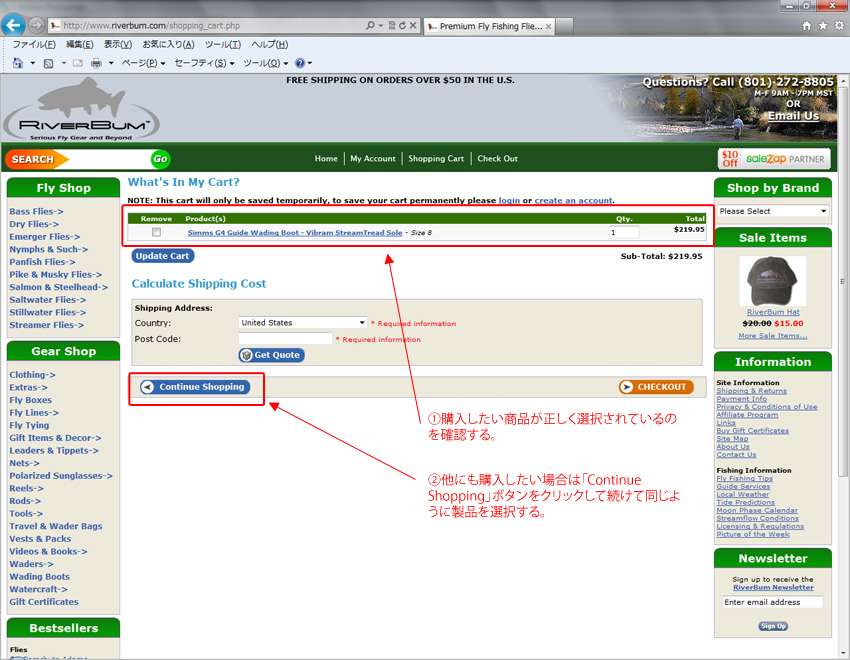The width and height of the screenshot is (850, 660).
Task: Open the Shop by Brand Please Select dropdown
Action: click(x=773, y=211)
